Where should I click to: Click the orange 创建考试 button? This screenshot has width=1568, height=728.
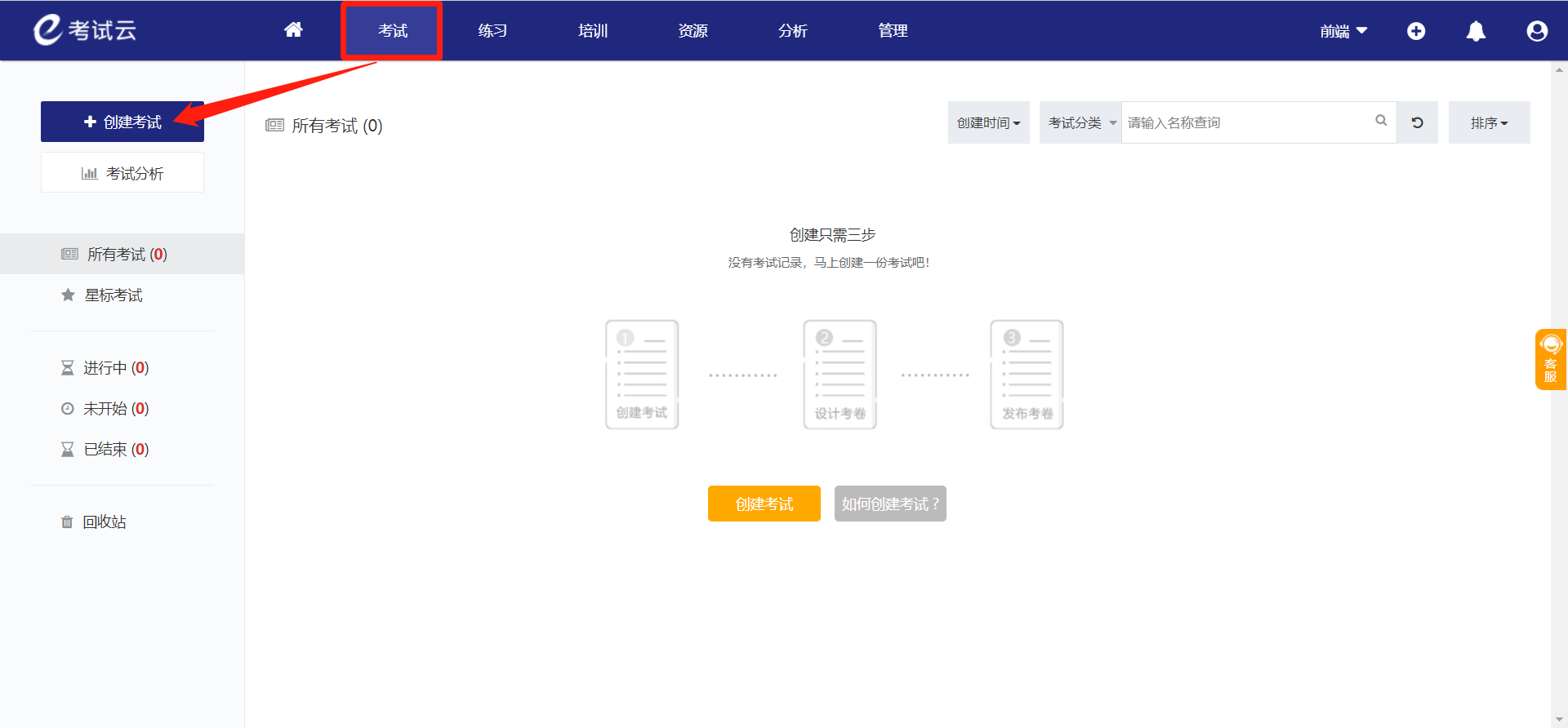764,504
